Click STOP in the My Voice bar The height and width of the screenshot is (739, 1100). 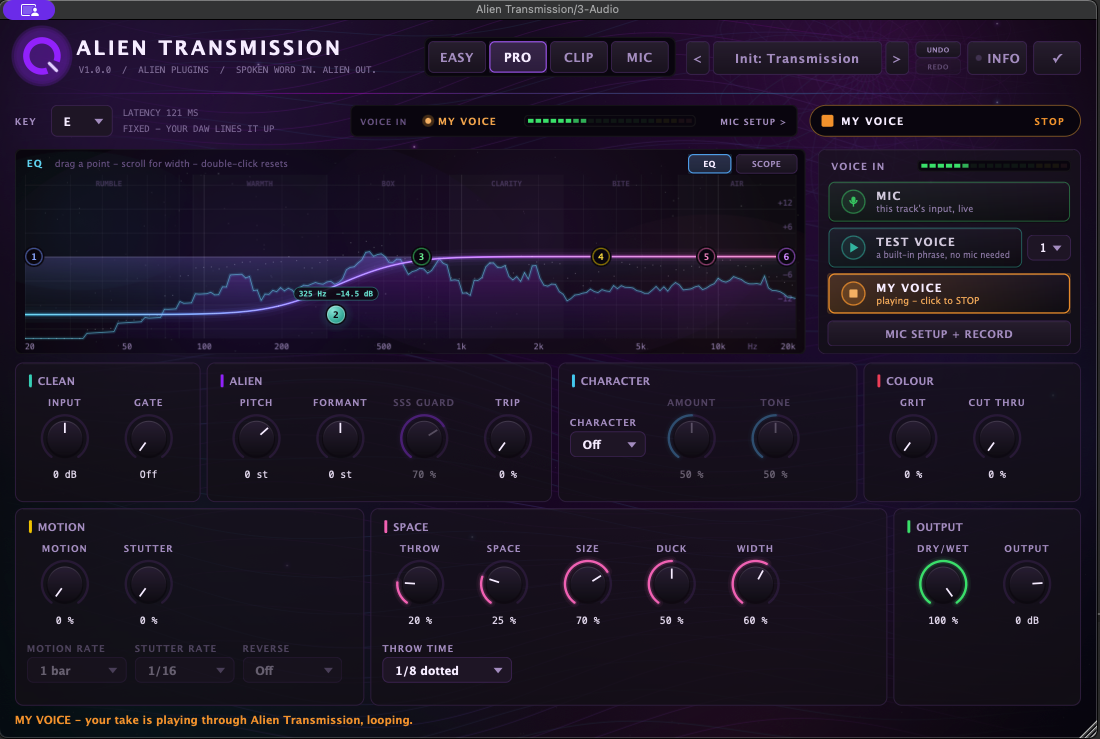(1049, 121)
